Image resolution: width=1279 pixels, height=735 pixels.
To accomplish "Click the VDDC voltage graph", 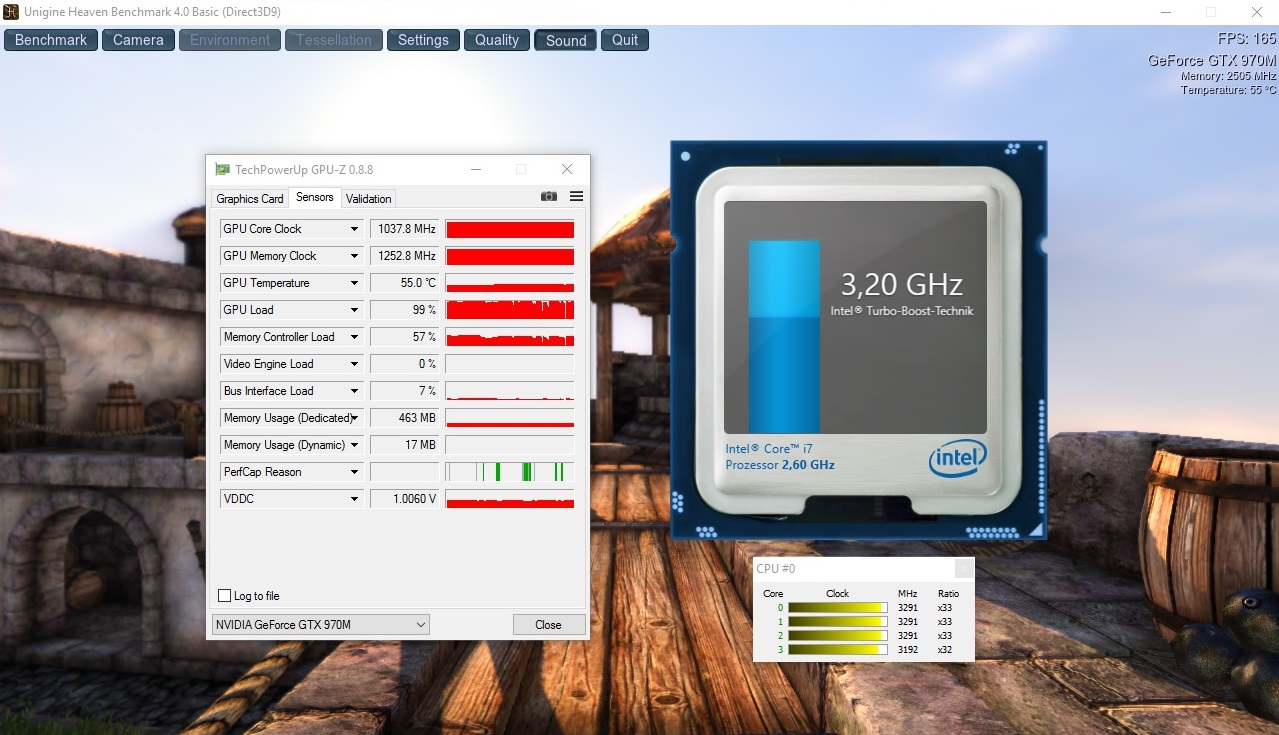I will pos(510,499).
